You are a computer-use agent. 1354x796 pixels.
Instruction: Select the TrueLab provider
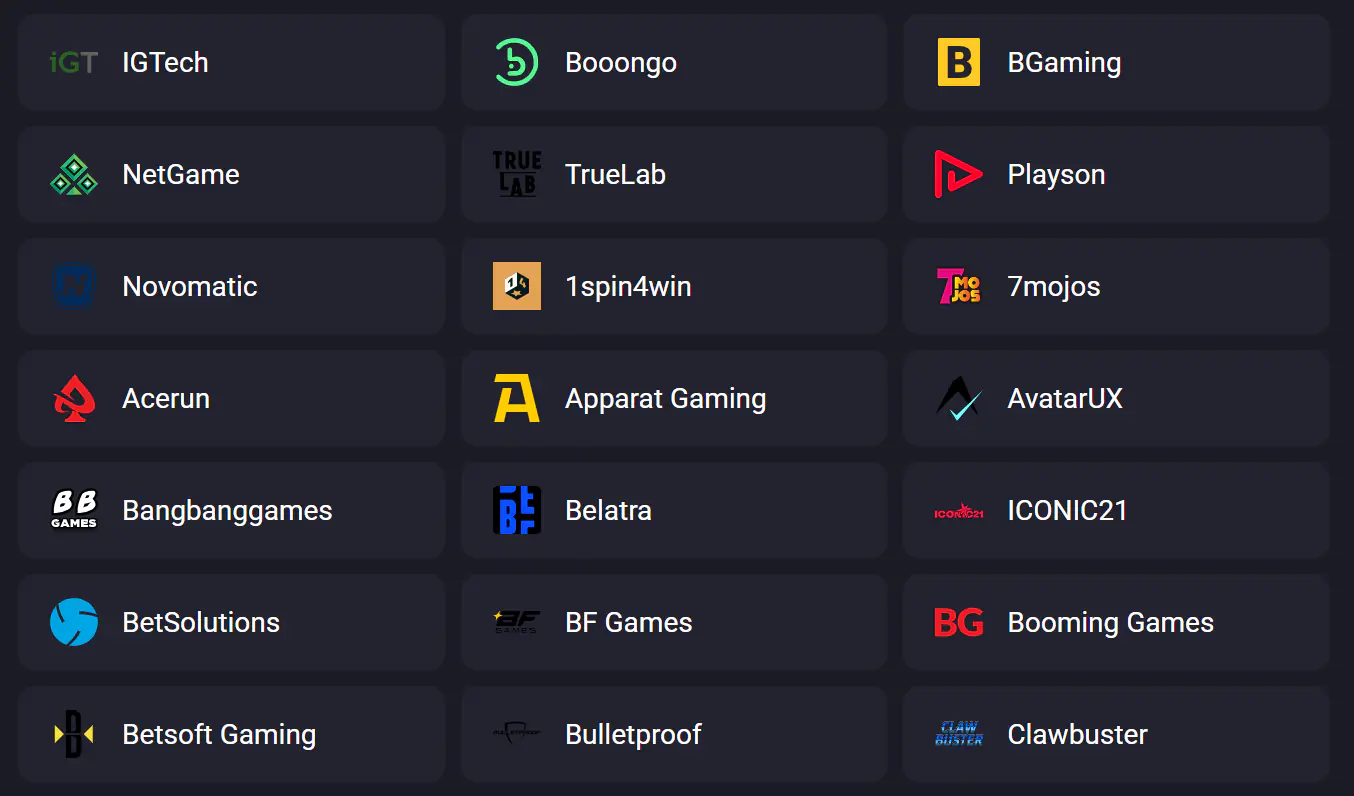click(x=674, y=175)
